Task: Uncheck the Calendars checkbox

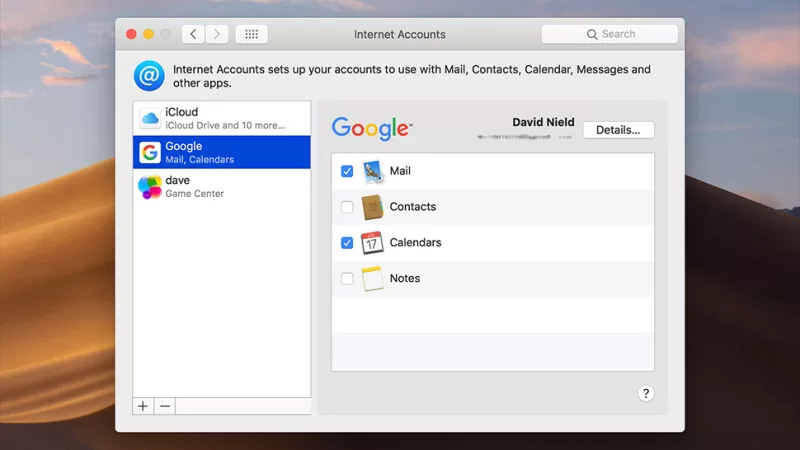Action: point(347,243)
